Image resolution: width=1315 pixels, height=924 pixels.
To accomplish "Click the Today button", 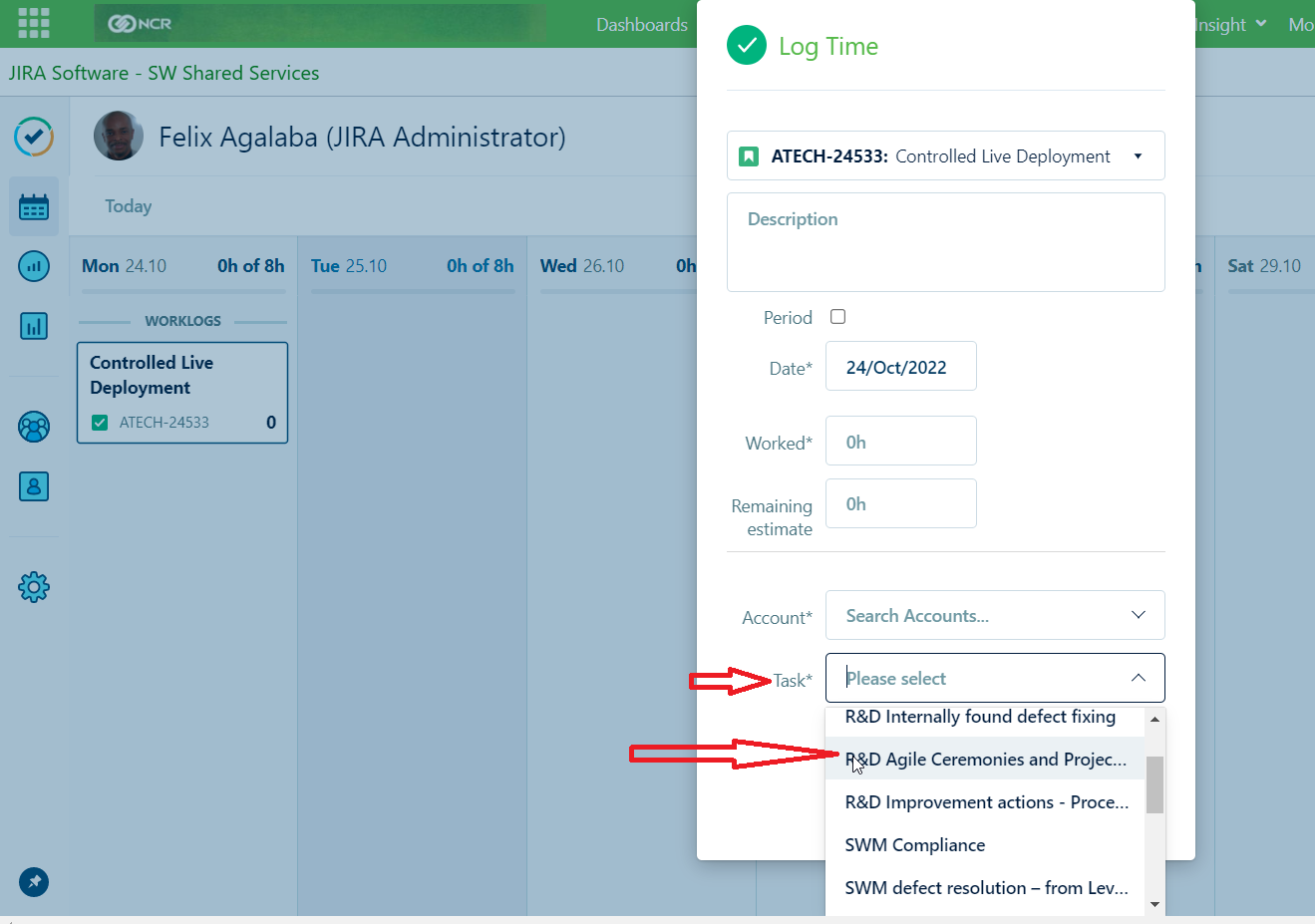I will click(x=129, y=206).
